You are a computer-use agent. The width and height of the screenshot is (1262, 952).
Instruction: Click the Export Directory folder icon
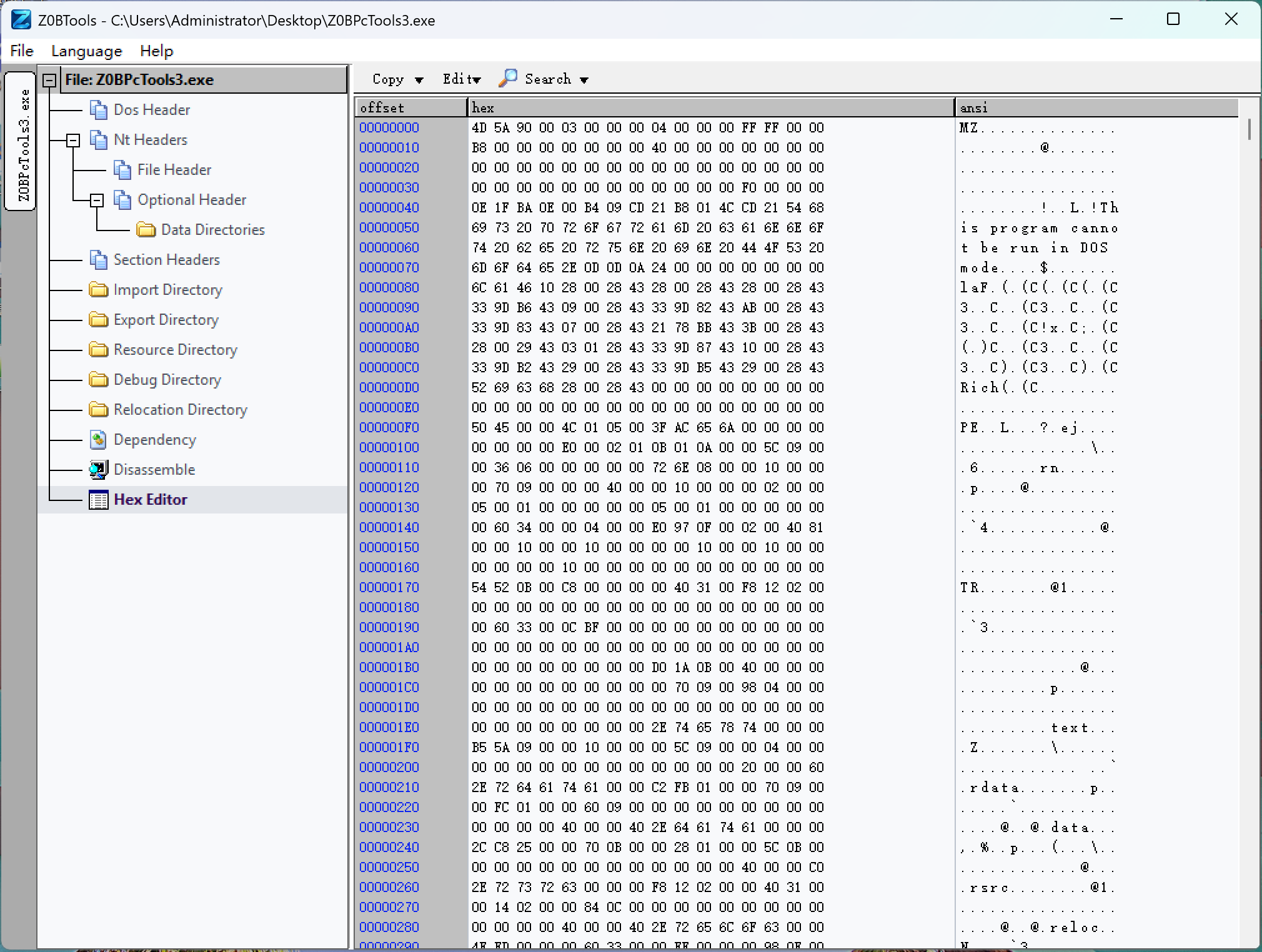98,320
